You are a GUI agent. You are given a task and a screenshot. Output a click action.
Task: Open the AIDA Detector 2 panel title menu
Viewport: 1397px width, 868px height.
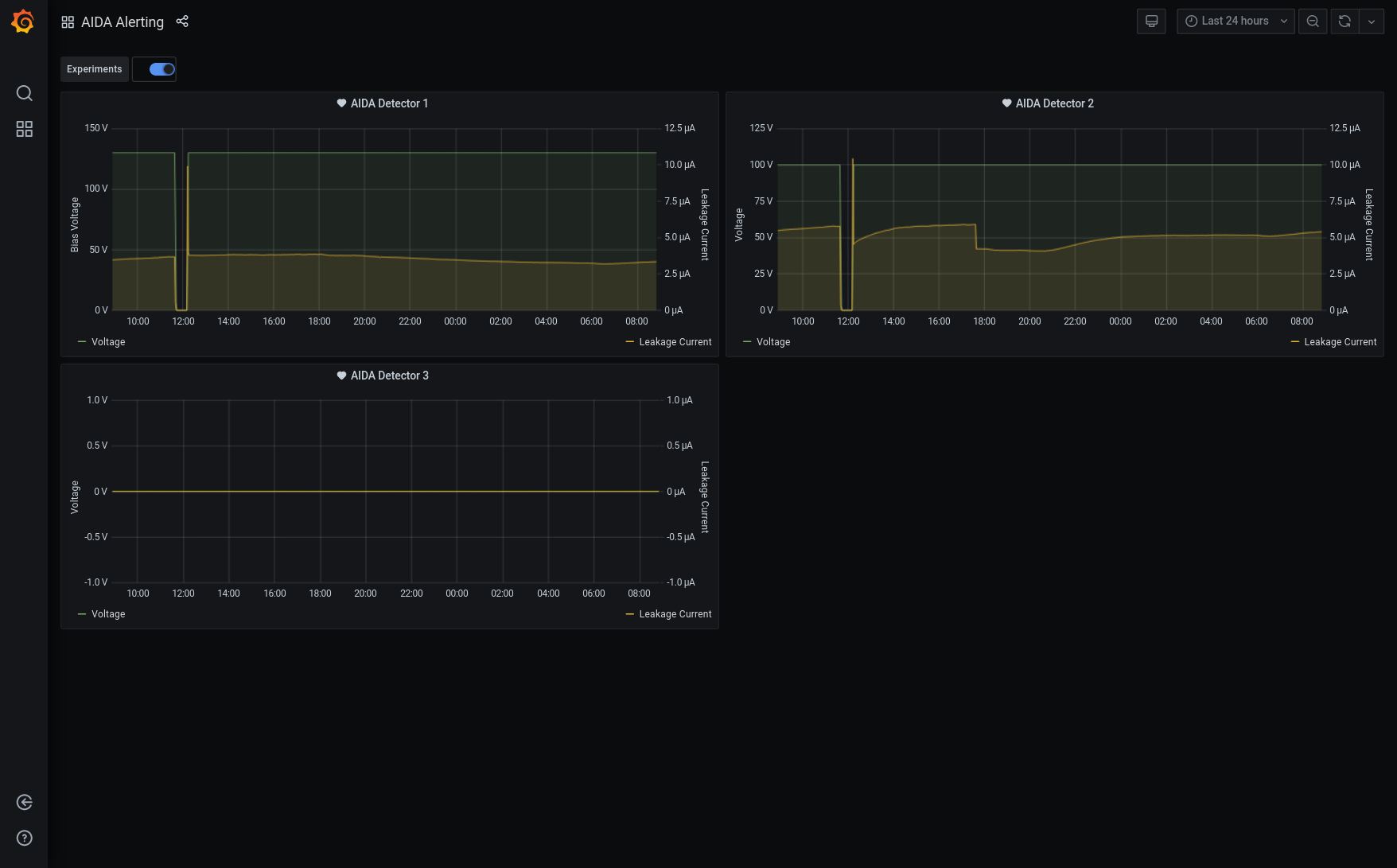1054,103
